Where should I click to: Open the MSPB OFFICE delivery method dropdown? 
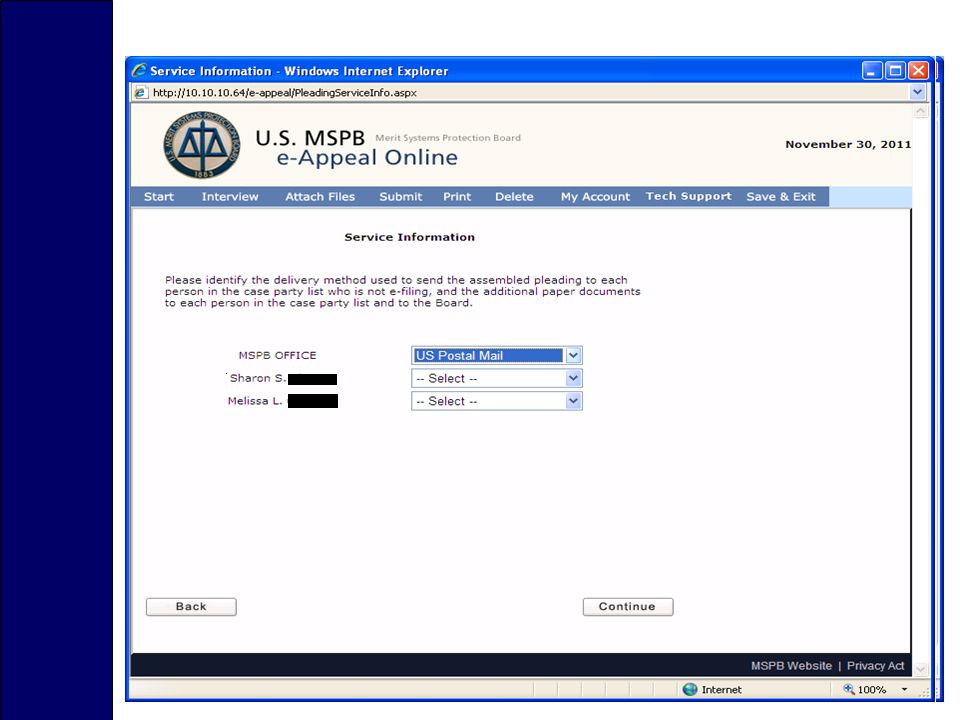[573, 355]
